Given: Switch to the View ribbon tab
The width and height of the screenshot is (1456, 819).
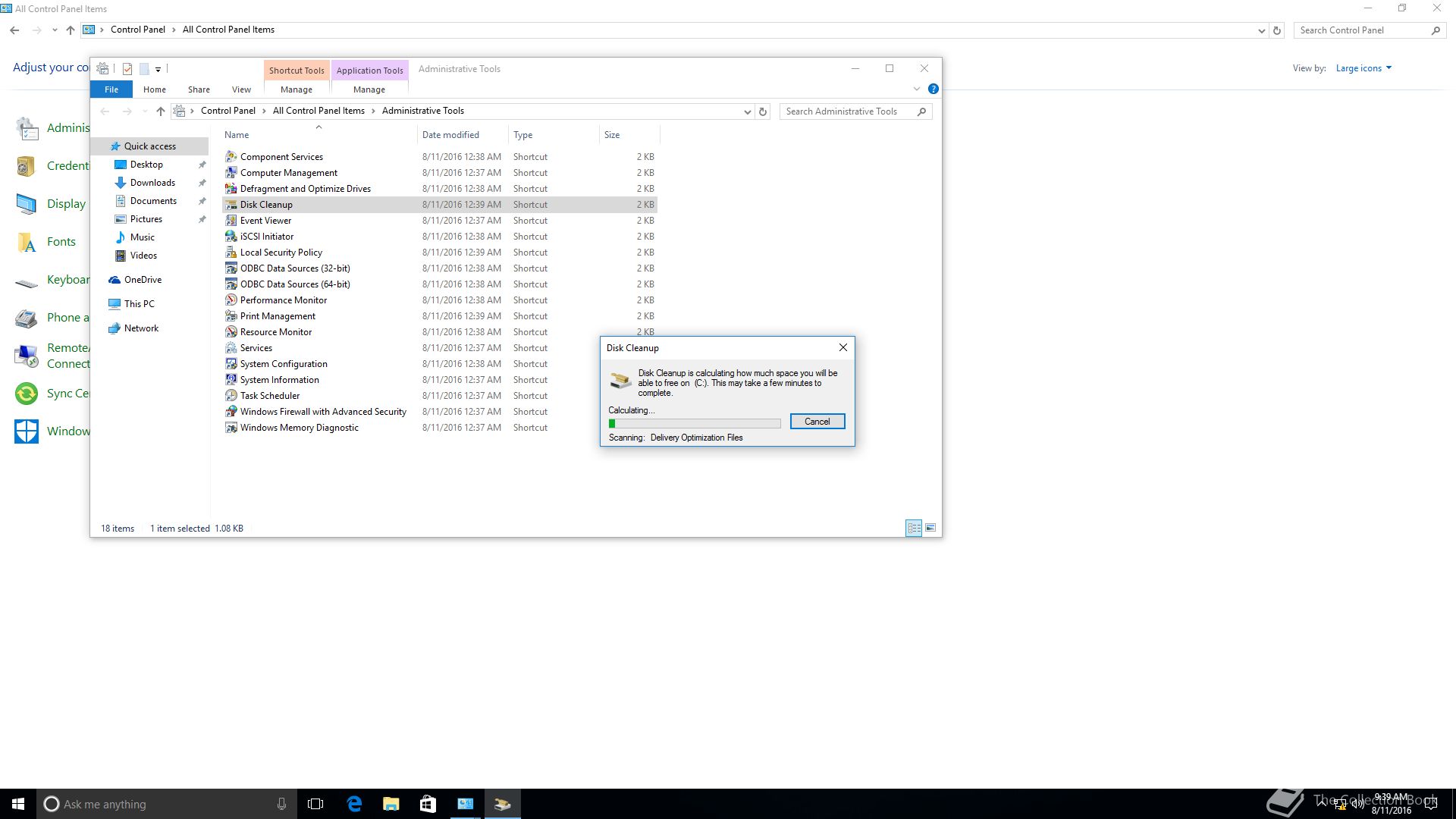Looking at the screenshot, I should 241,89.
